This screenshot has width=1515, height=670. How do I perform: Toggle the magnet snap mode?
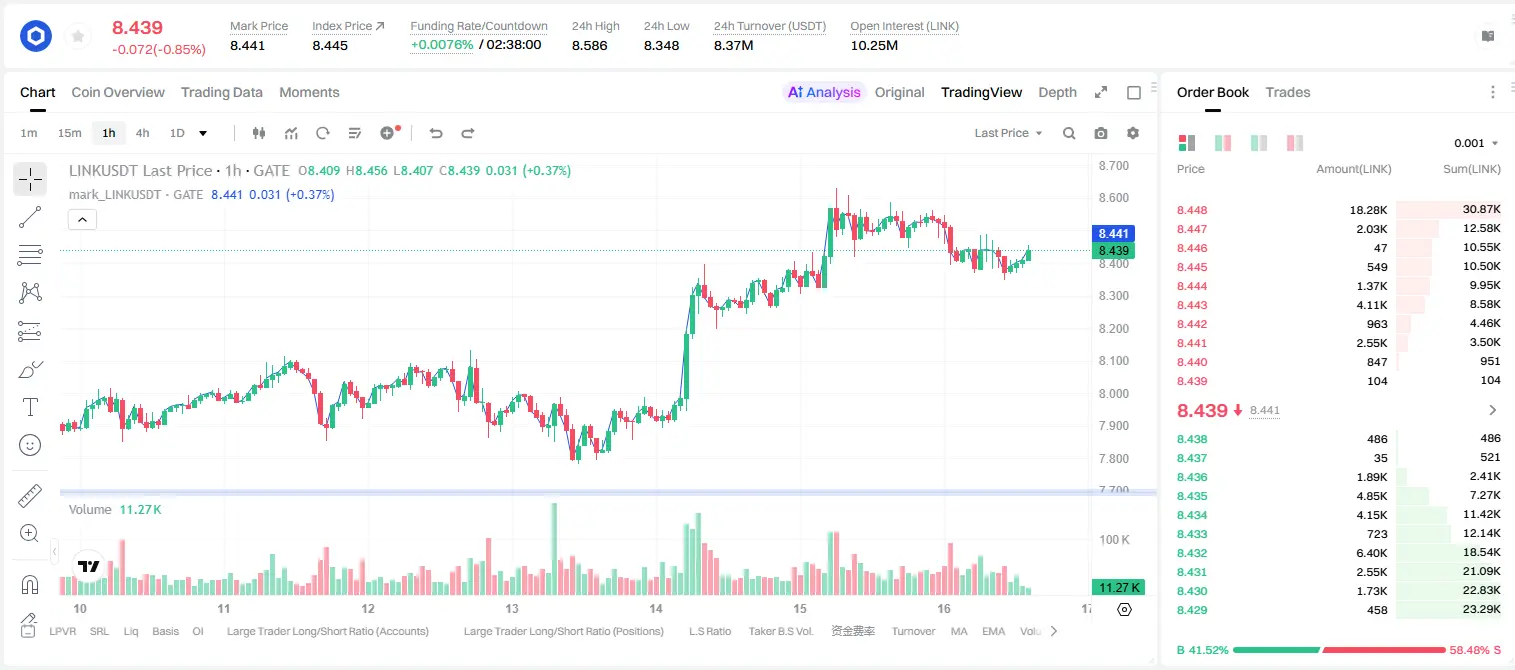(x=30, y=584)
